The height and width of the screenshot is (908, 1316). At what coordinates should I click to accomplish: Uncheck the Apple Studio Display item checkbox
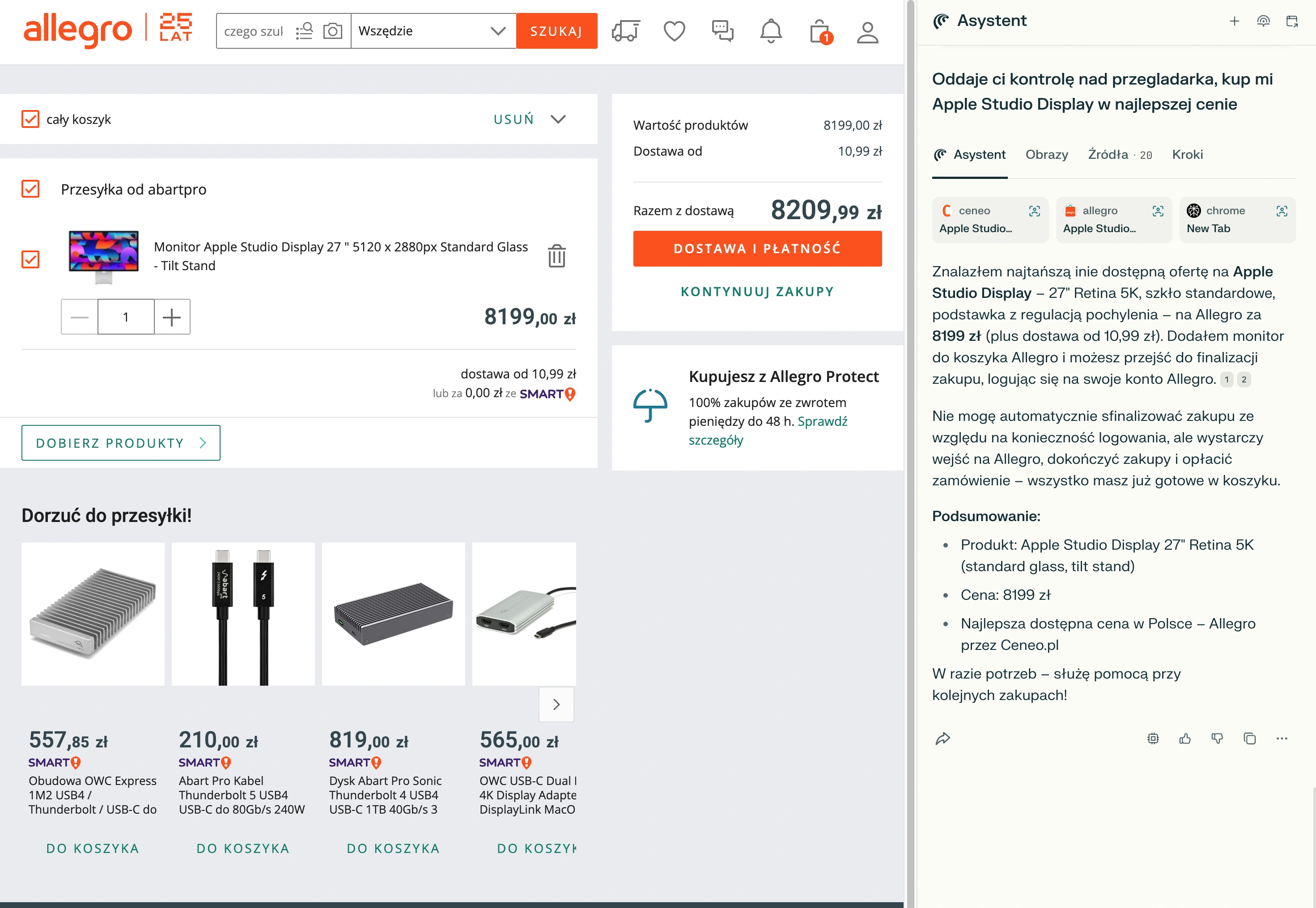click(x=30, y=259)
